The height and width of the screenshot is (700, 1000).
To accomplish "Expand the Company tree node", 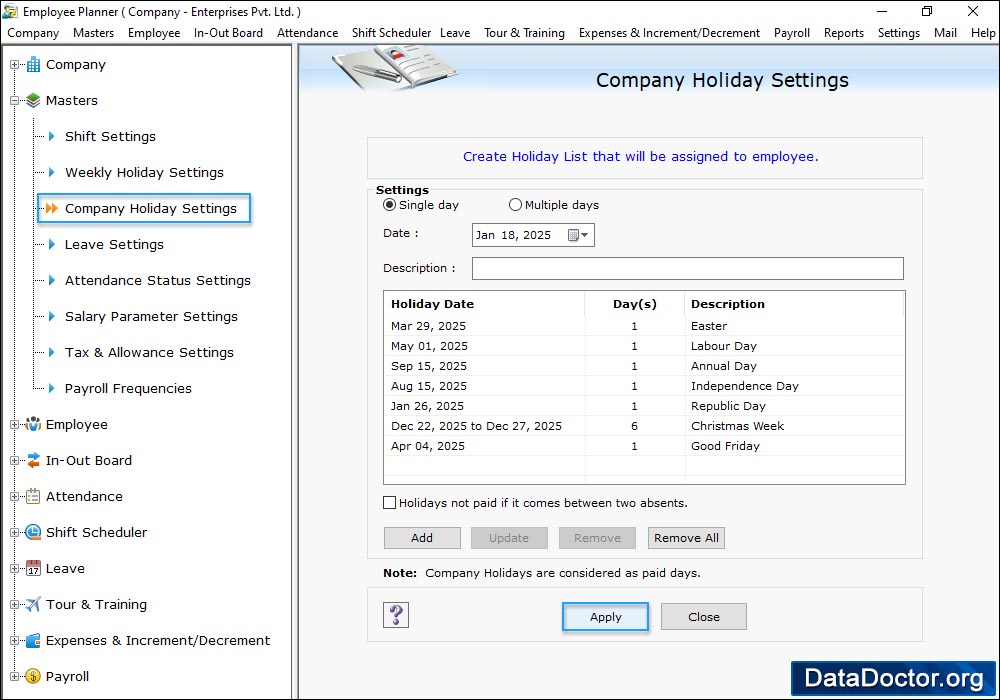I will click(14, 64).
